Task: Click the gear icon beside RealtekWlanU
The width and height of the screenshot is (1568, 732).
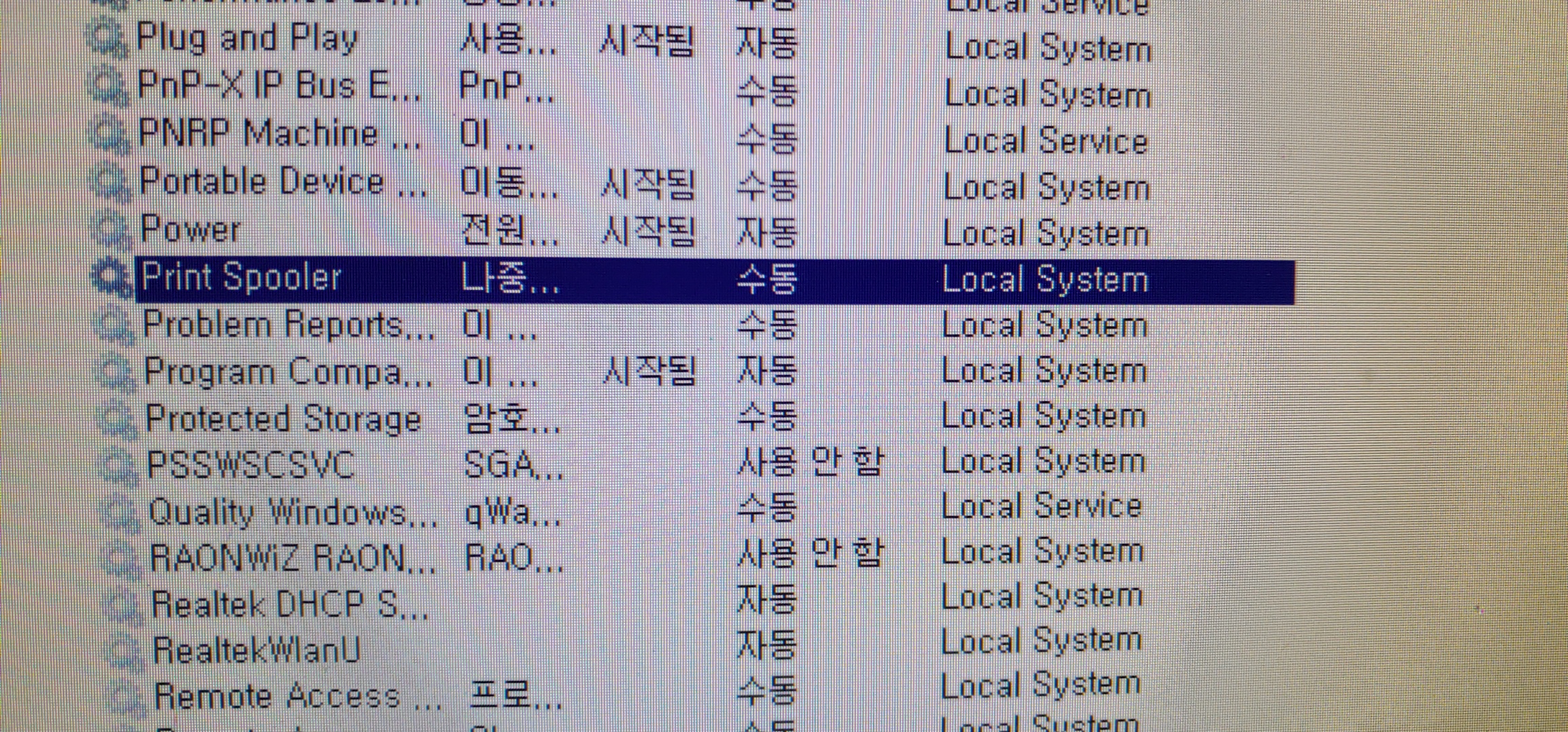Action: [x=124, y=651]
